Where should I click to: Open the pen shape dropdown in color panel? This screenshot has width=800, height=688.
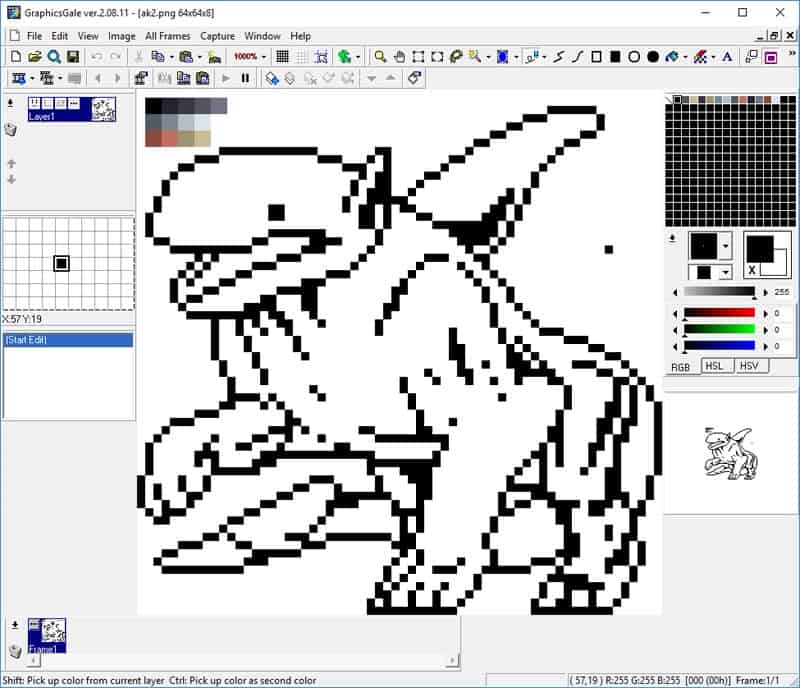coord(726,246)
